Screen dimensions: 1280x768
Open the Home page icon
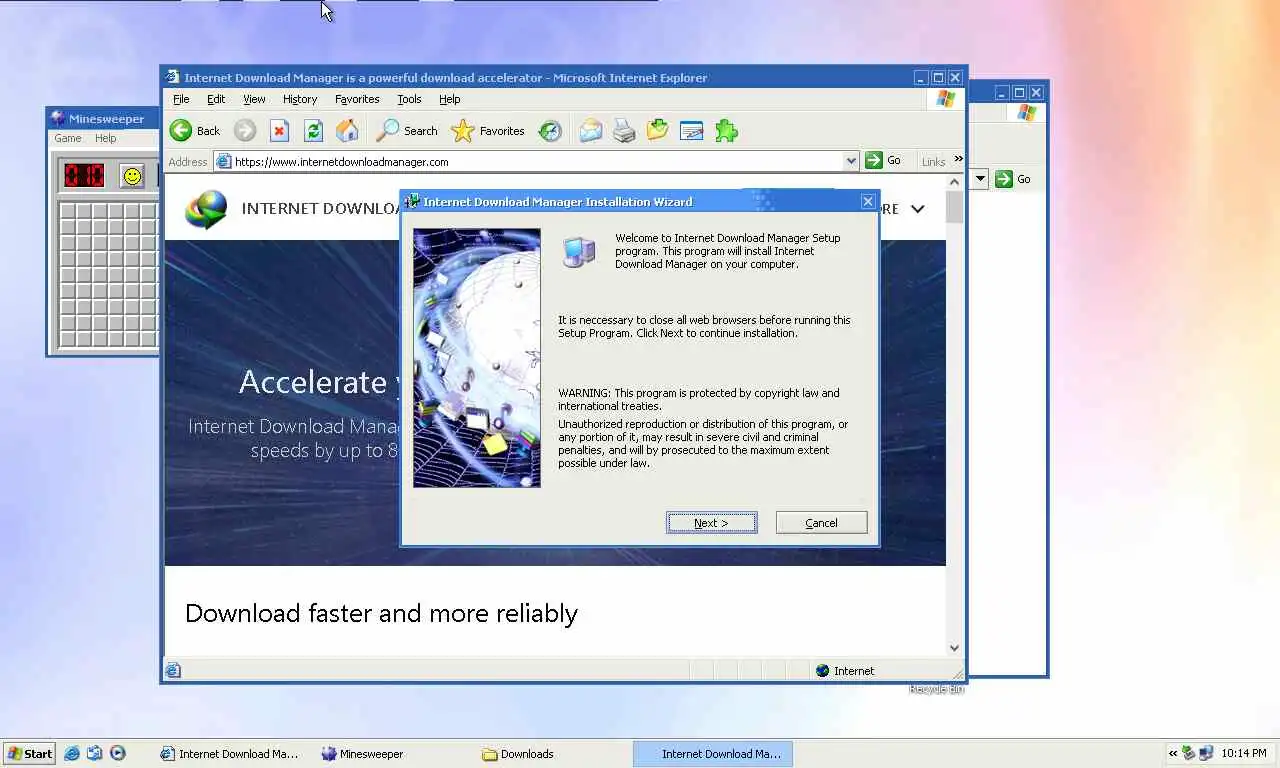click(x=347, y=131)
